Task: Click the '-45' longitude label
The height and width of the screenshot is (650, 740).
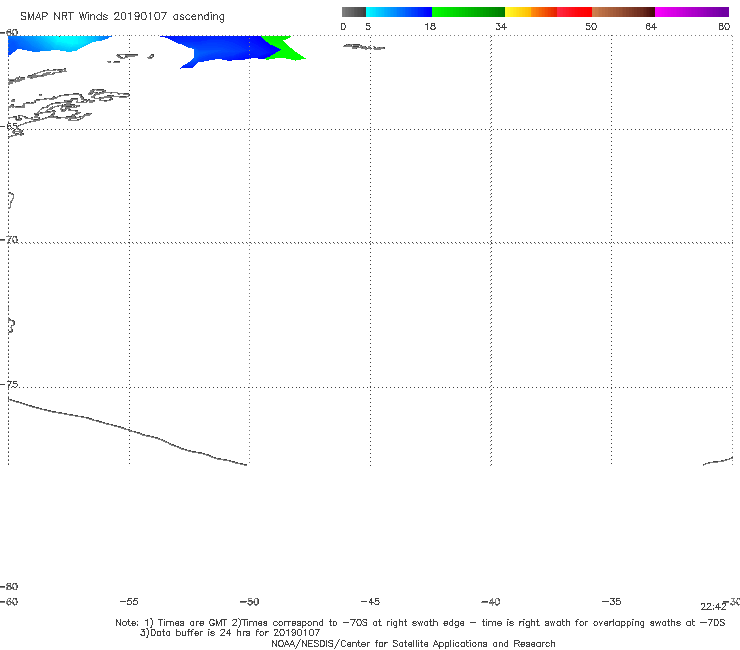Action: pyautogui.click(x=370, y=602)
